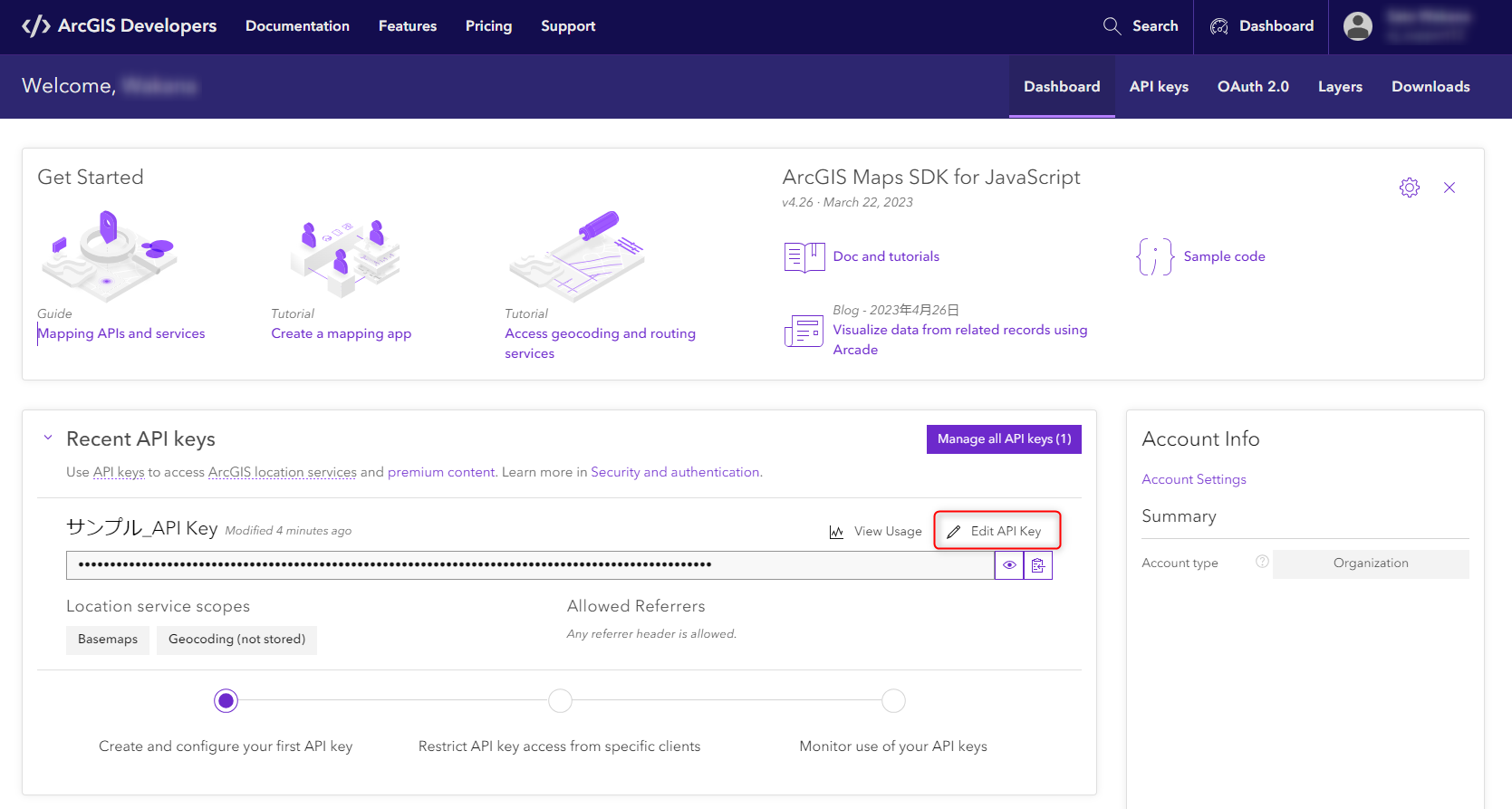
Task: Open Security and authentication link
Action: (x=675, y=472)
